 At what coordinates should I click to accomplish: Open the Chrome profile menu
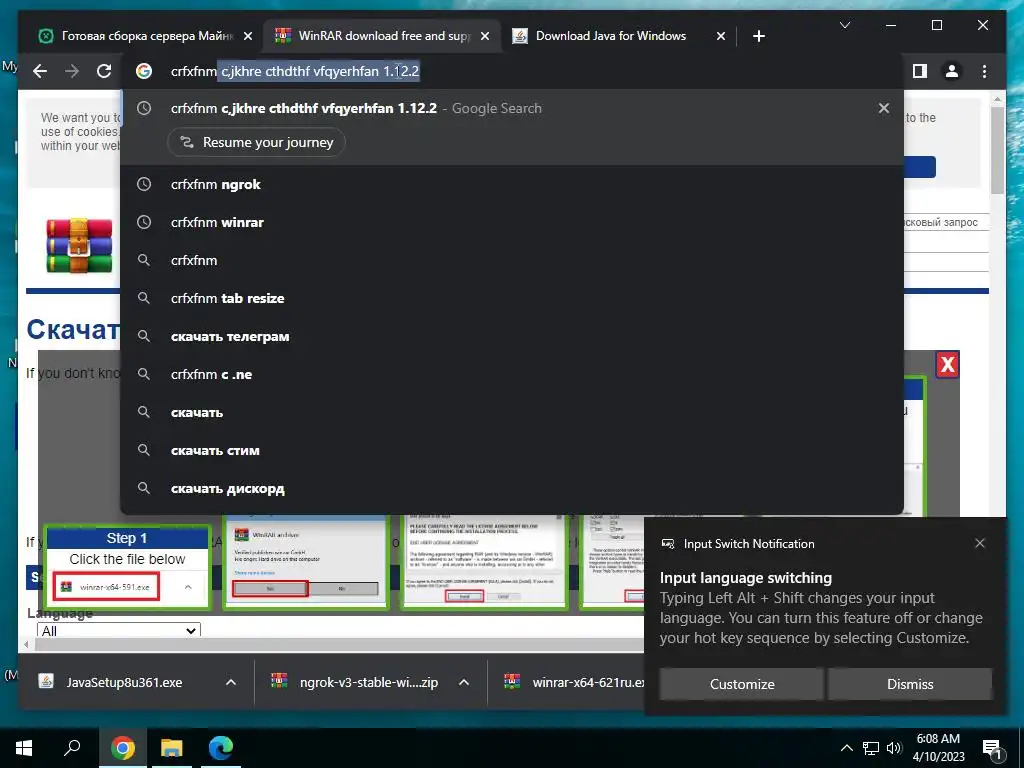coord(952,71)
